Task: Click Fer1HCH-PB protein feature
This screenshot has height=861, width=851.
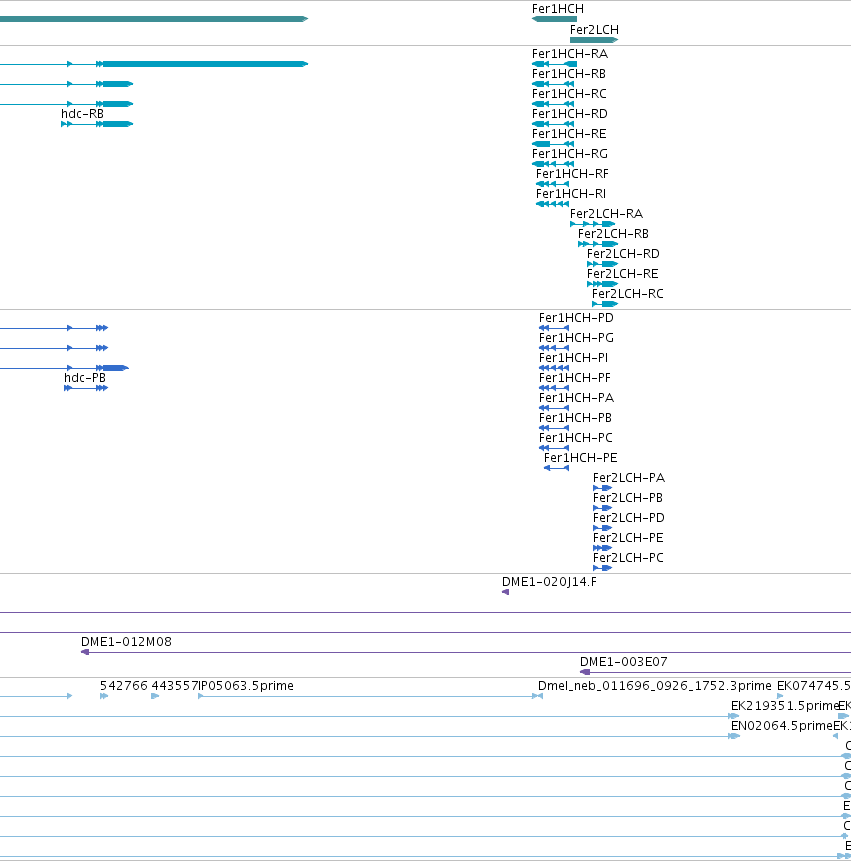Action: pos(554,428)
